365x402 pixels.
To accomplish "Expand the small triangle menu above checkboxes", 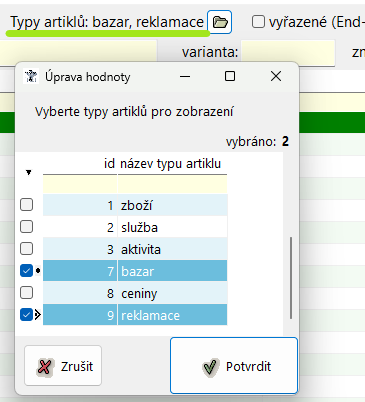I will [x=28, y=172].
